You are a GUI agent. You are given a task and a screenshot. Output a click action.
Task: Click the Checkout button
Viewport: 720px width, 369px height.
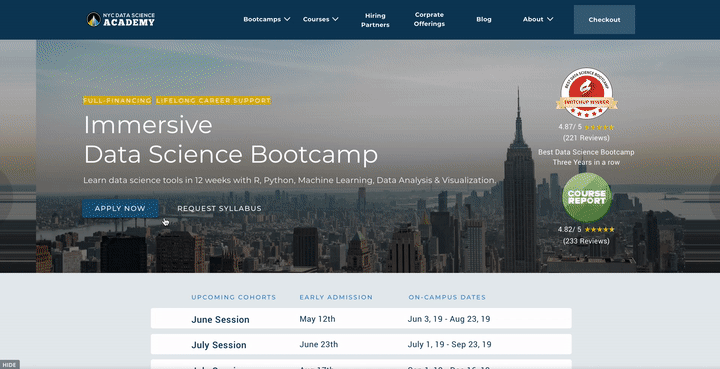pos(604,20)
